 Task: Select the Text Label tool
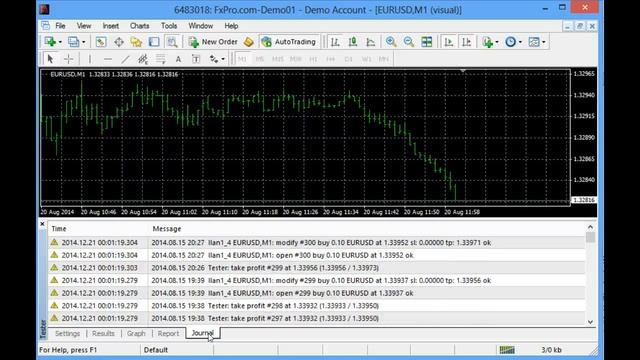pyautogui.click(x=196, y=59)
